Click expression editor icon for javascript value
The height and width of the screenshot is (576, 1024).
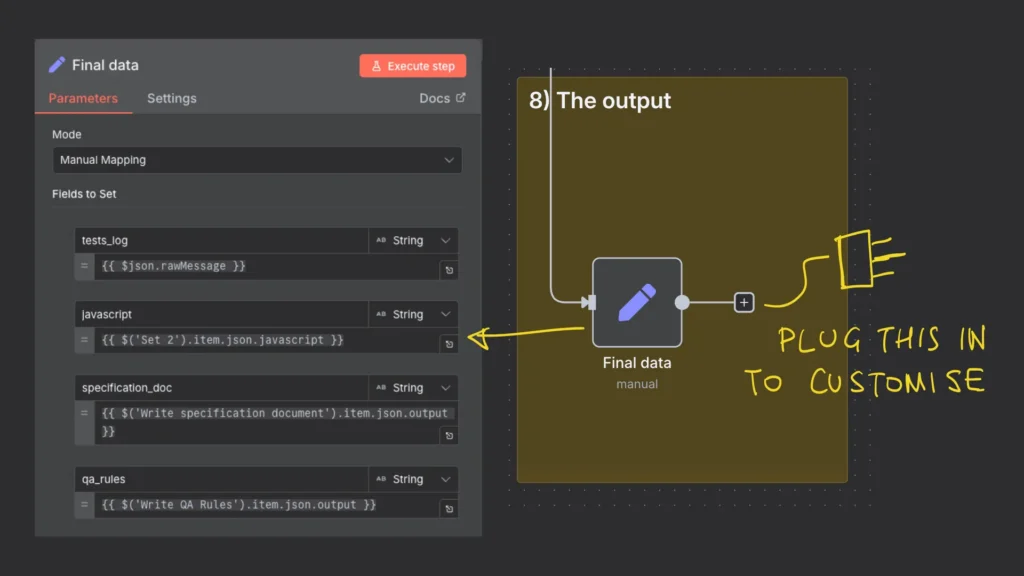click(449, 344)
